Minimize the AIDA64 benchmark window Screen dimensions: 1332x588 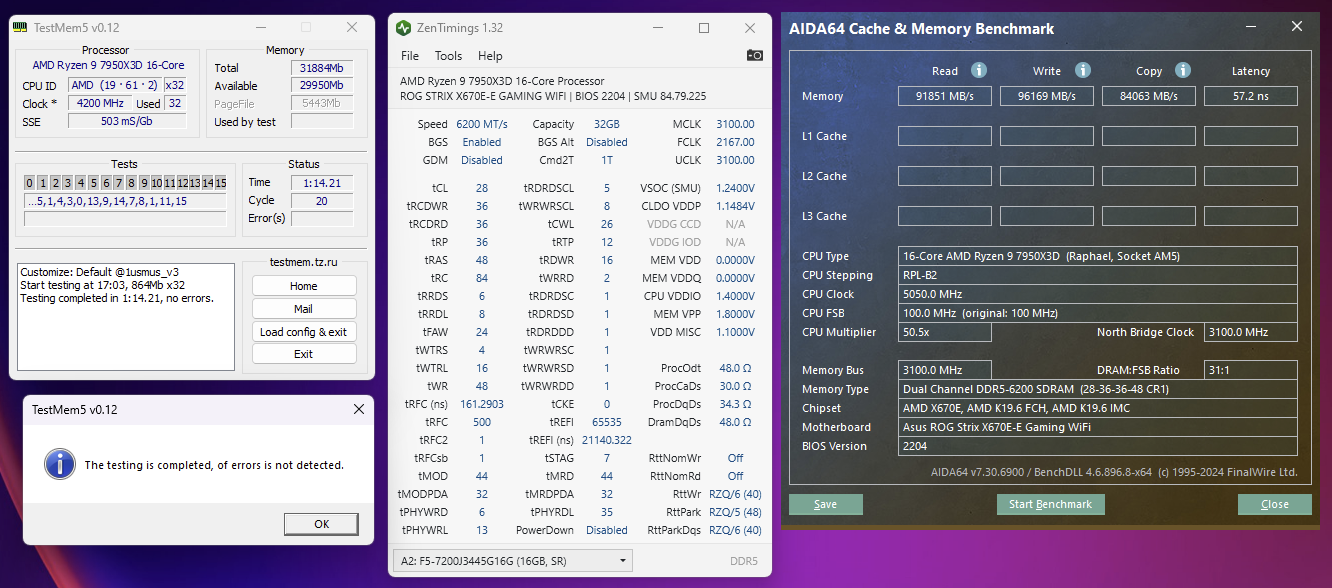pyautogui.click(x=1250, y=27)
